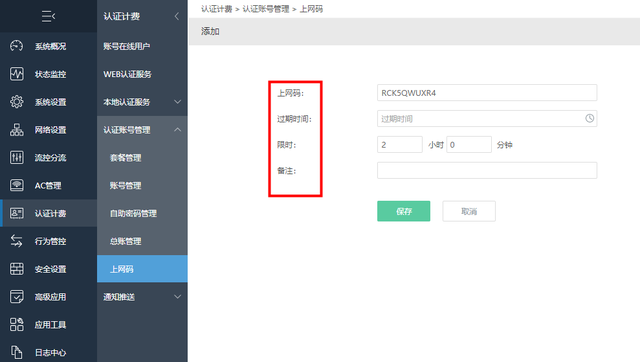Image resolution: width=640 pixels, height=362 pixels.
Task: Click the 取消 button
Action: (469, 211)
